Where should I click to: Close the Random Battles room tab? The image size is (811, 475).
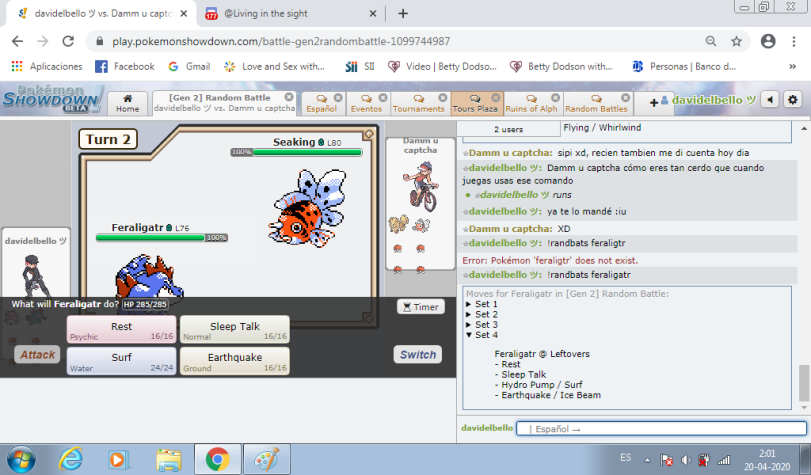pos(625,97)
